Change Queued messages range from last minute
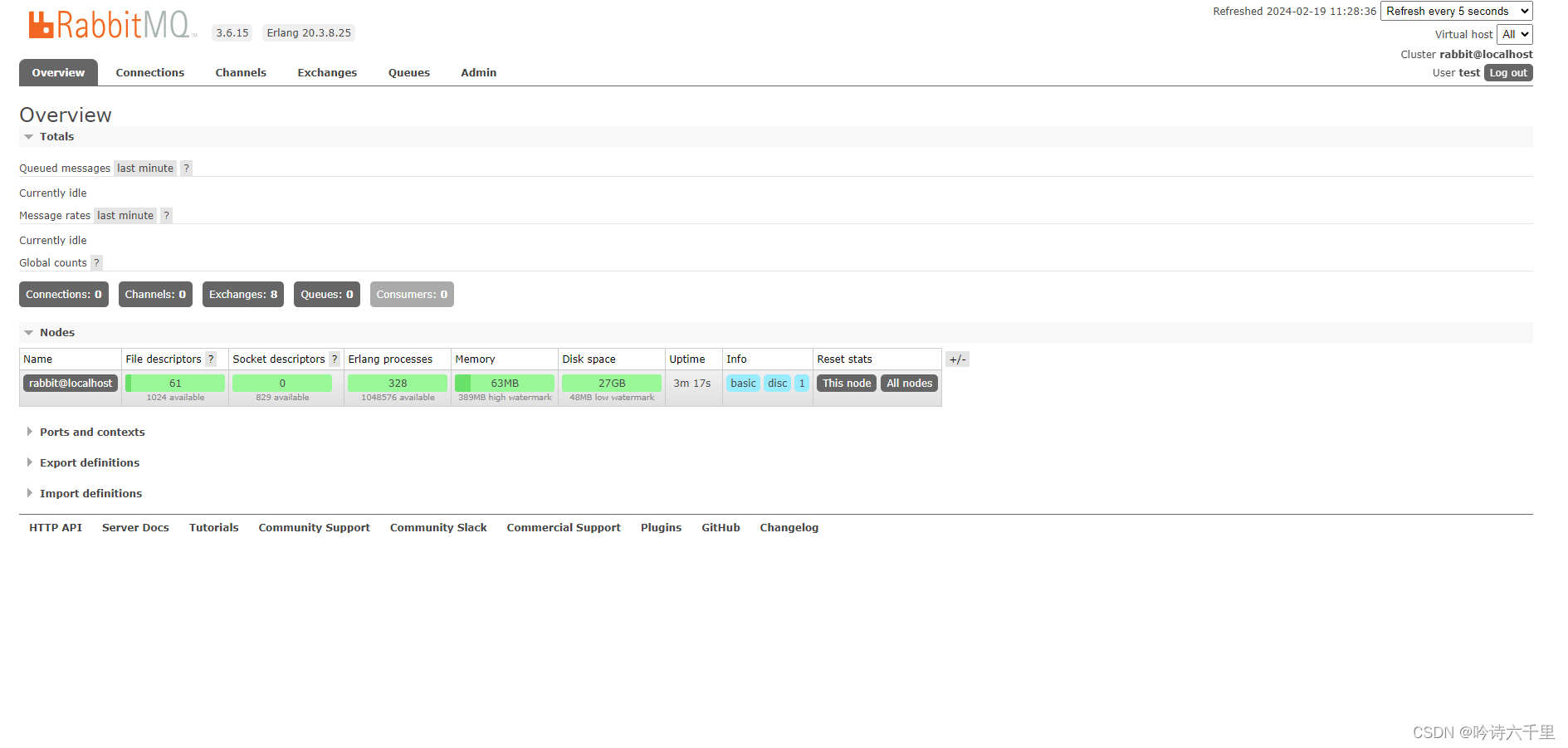The width and height of the screenshot is (1568, 748). pos(145,168)
